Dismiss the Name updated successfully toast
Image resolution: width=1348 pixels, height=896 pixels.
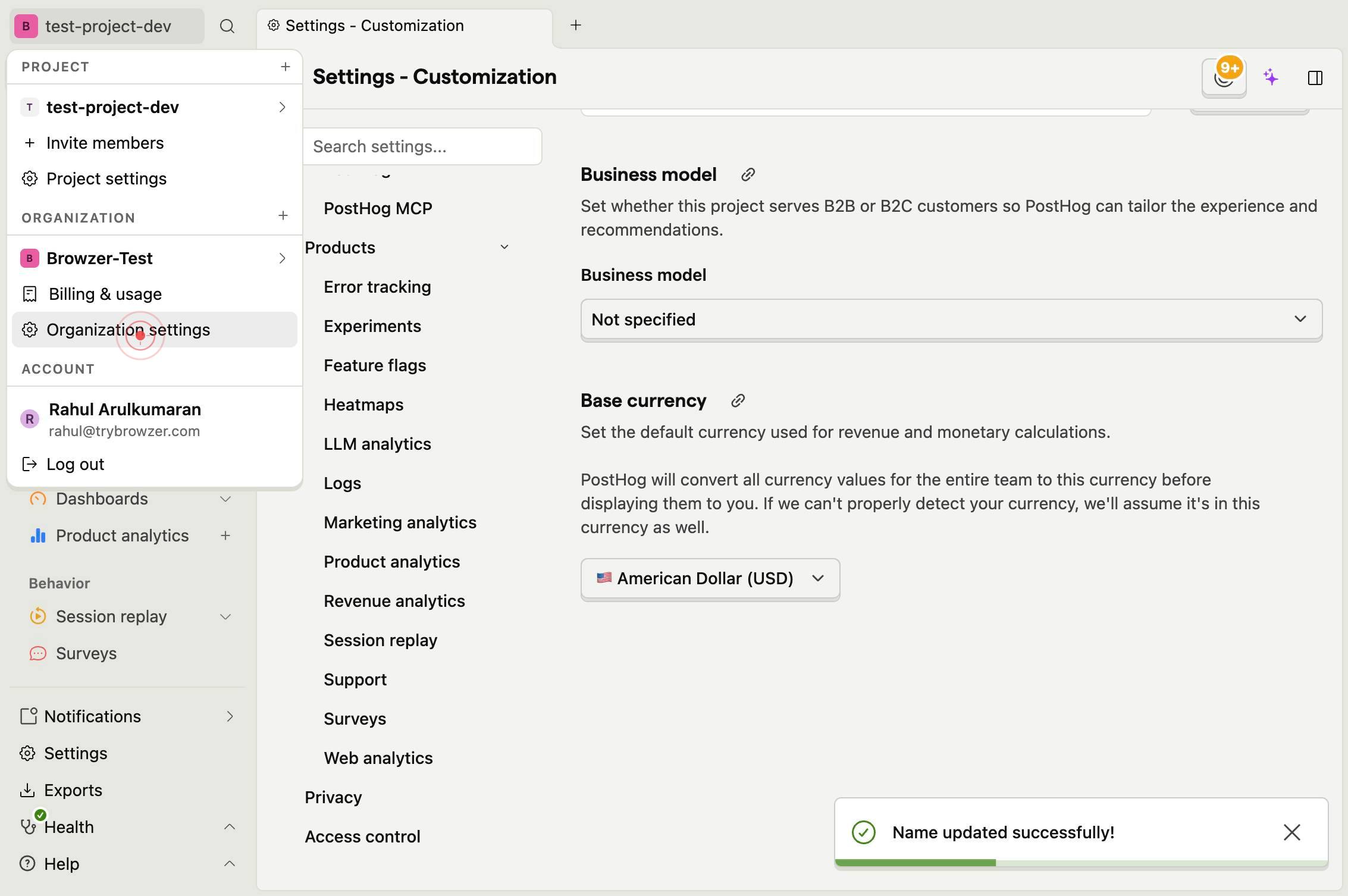[1291, 832]
